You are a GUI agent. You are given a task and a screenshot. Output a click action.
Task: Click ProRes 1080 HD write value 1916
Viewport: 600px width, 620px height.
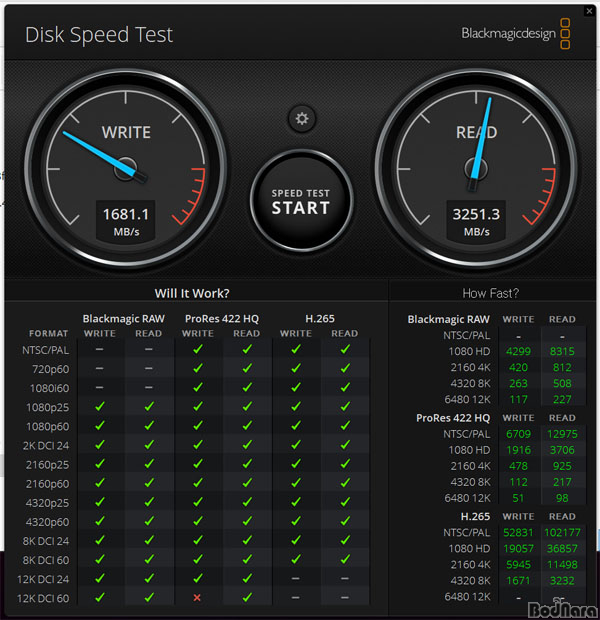518,450
